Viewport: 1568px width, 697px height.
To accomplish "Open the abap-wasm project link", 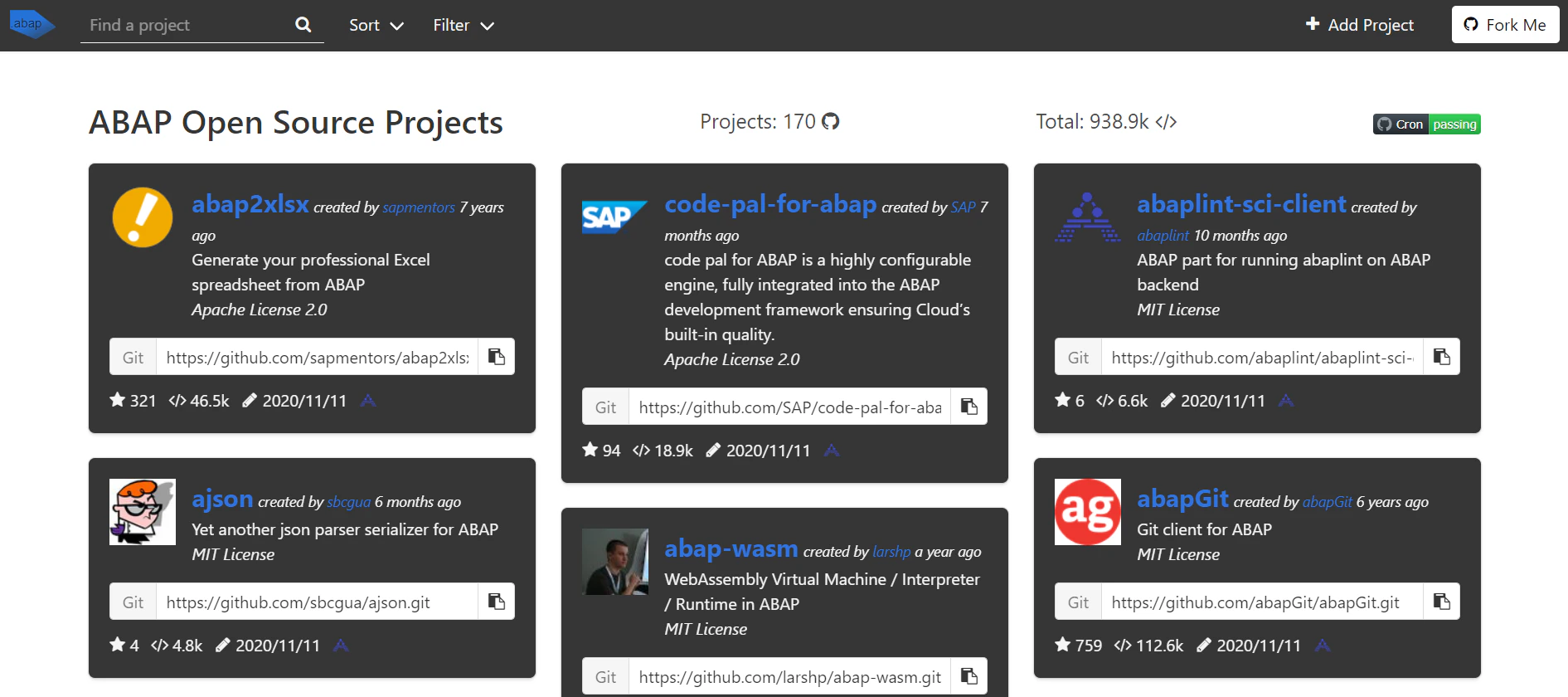I will [731, 548].
